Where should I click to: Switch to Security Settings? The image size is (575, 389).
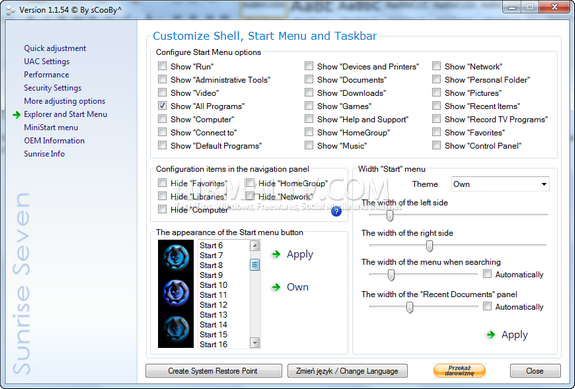[x=52, y=88]
